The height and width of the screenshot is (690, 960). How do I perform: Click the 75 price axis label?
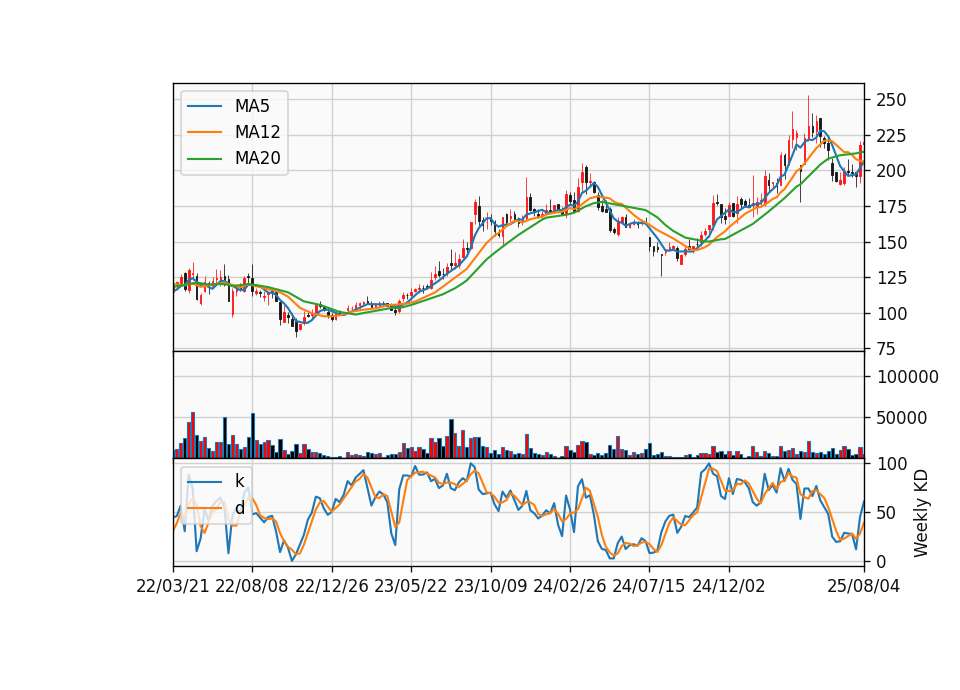886,349
